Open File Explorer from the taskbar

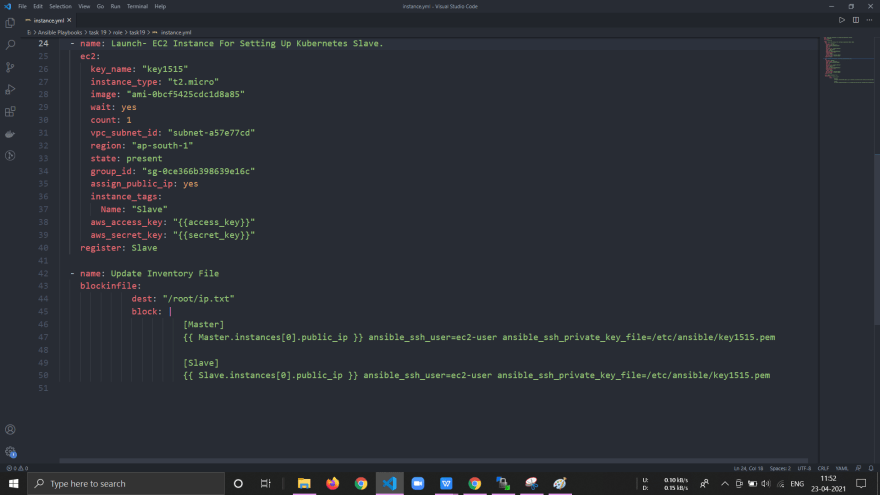[x=304, y=483]
